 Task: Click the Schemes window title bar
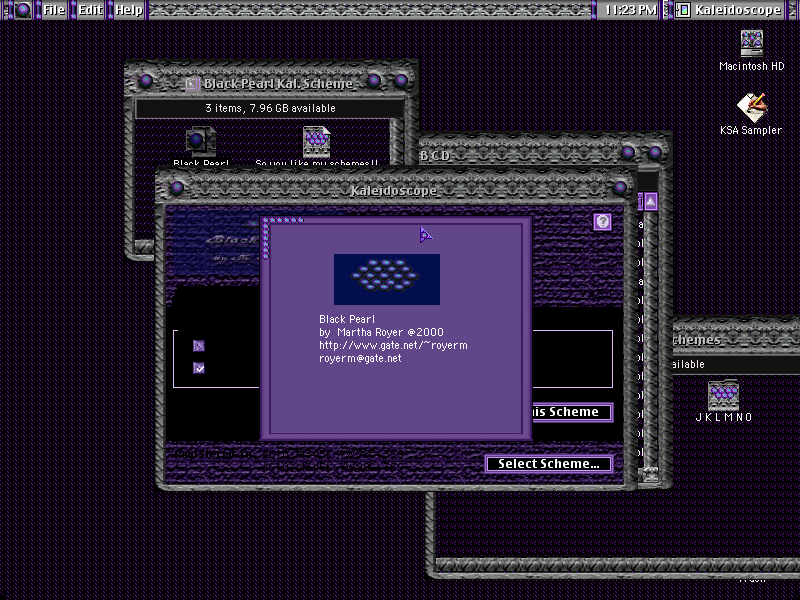tap(736, 337)
